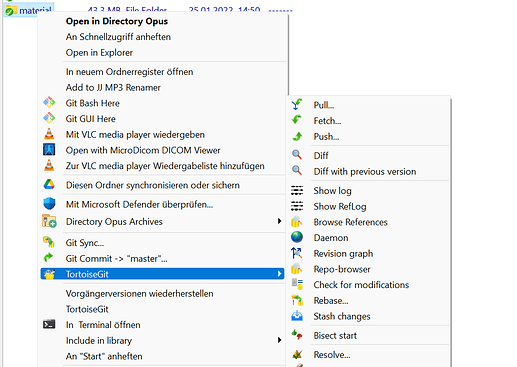Click the Git Commit green arrow icon
Viewport: 517px width, 367px height.
click(49, 258)
